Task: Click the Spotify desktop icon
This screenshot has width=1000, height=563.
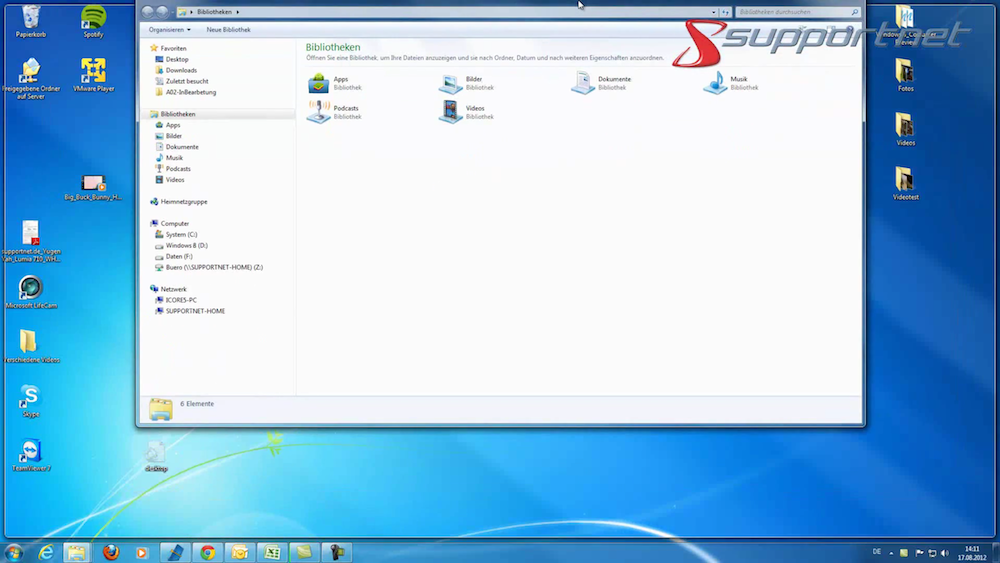Action: 93,19
